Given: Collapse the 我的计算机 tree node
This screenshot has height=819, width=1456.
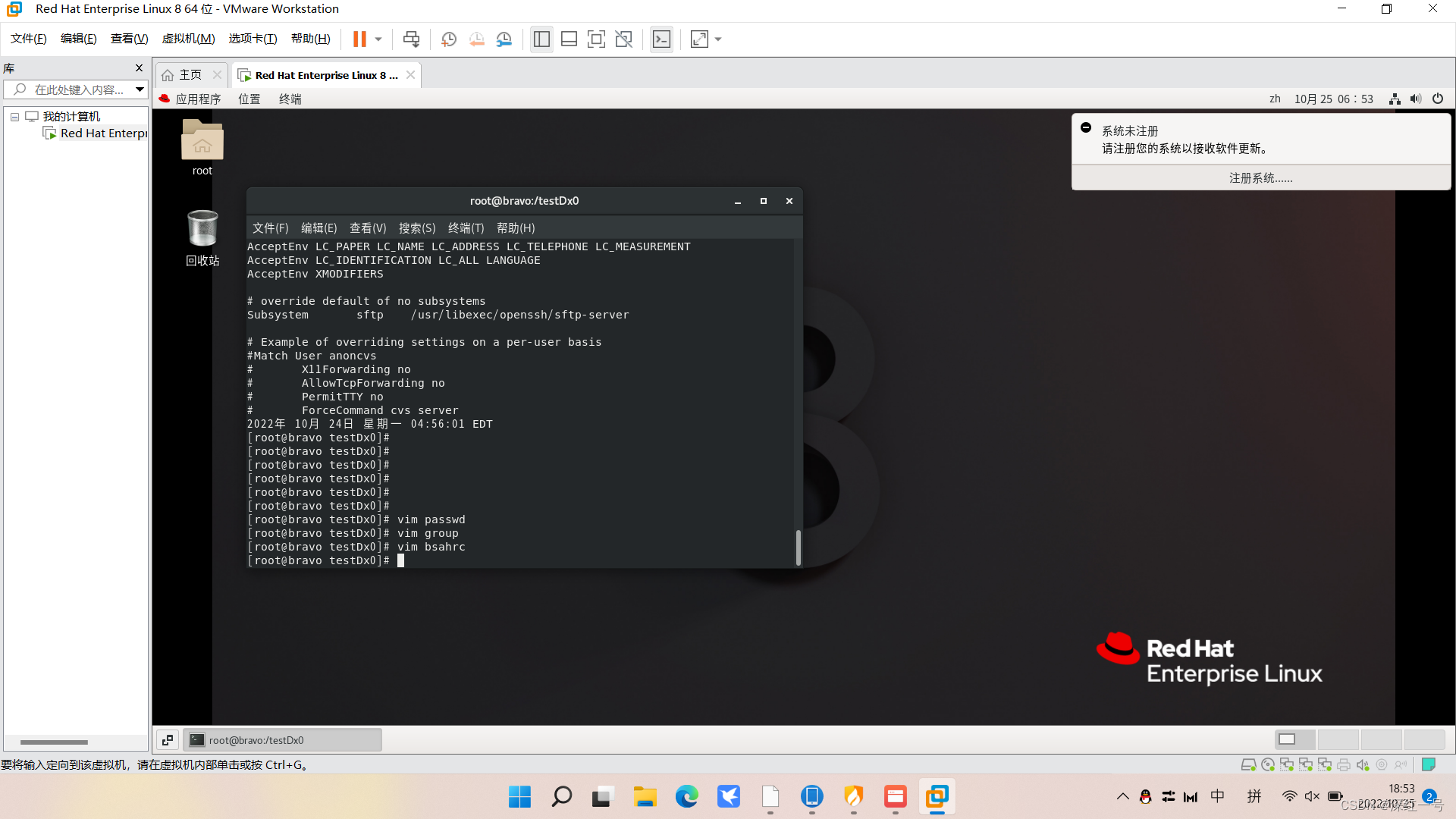Looking at the screenshot, I should point(14,117).
